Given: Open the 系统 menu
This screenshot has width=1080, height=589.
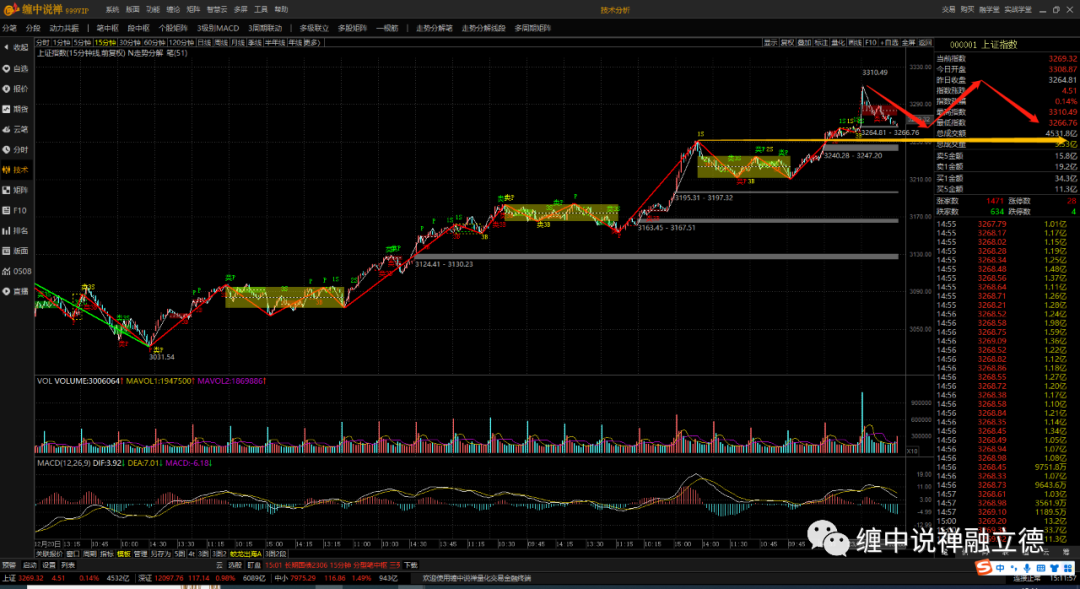Looking at the screenshot, I should (112, 10).
